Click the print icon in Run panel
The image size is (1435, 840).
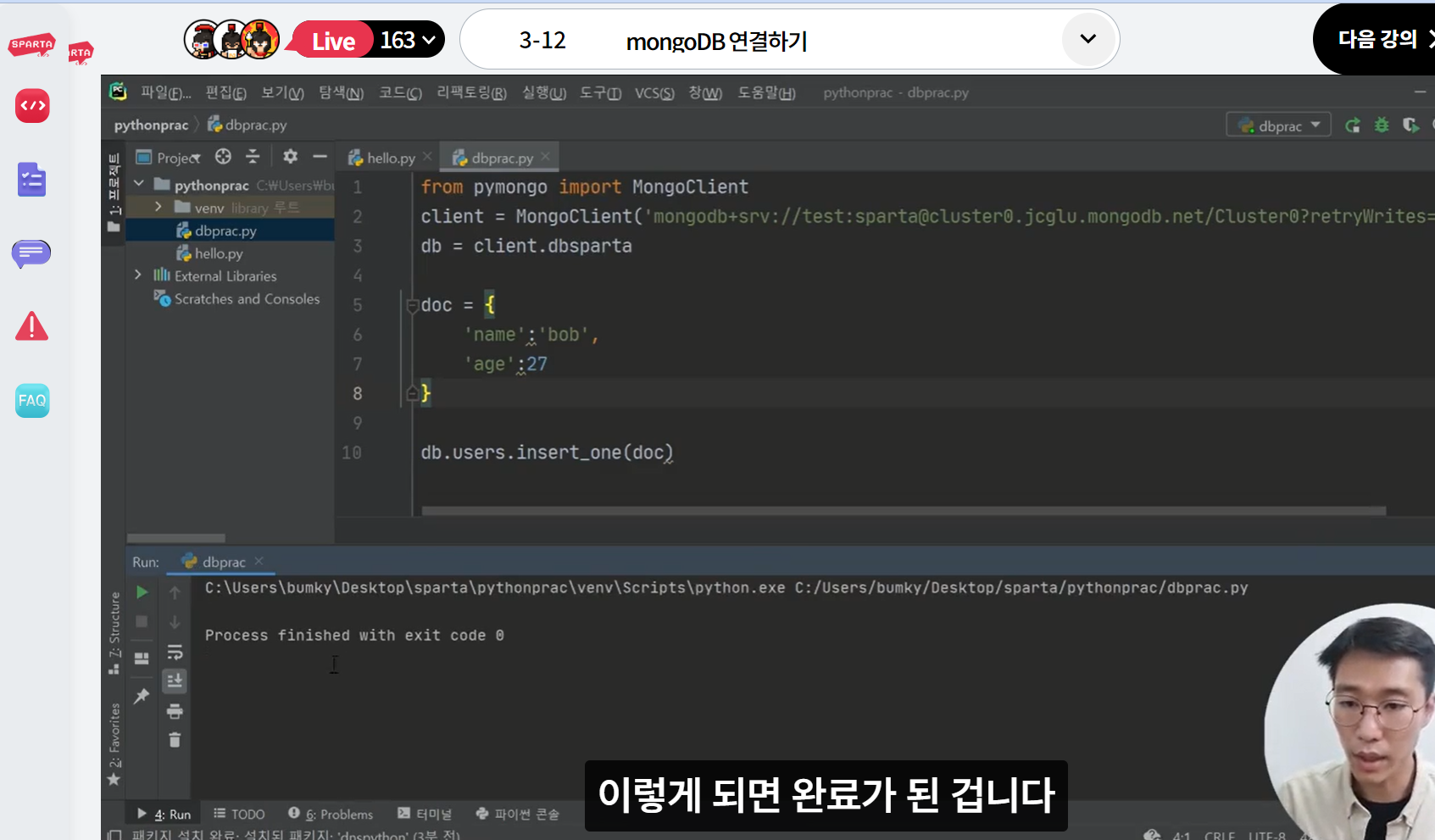175,711
